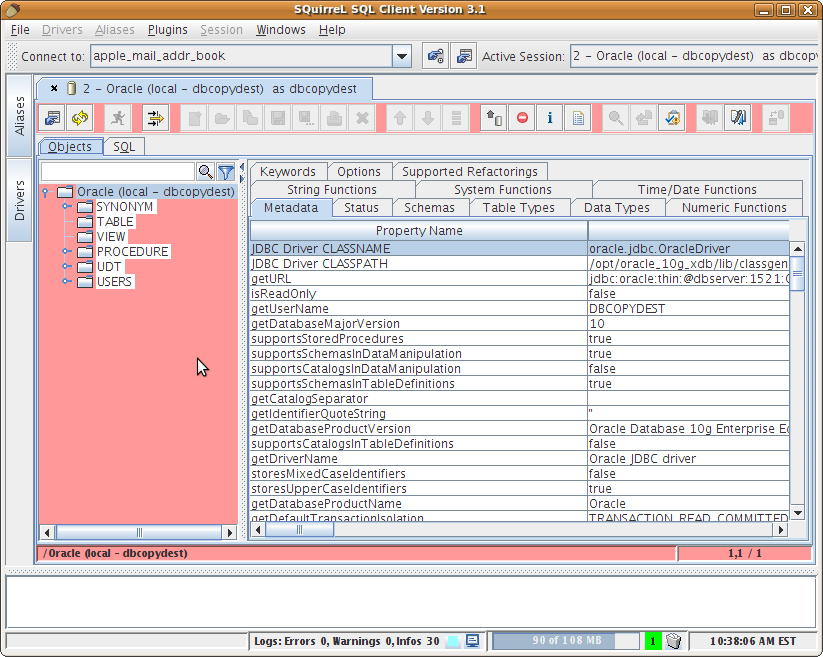Viewport: 823px width, 657px height.
Task: Expand the TABLE node in object tree
Action: pyautogui.click(x=67, y=222)
